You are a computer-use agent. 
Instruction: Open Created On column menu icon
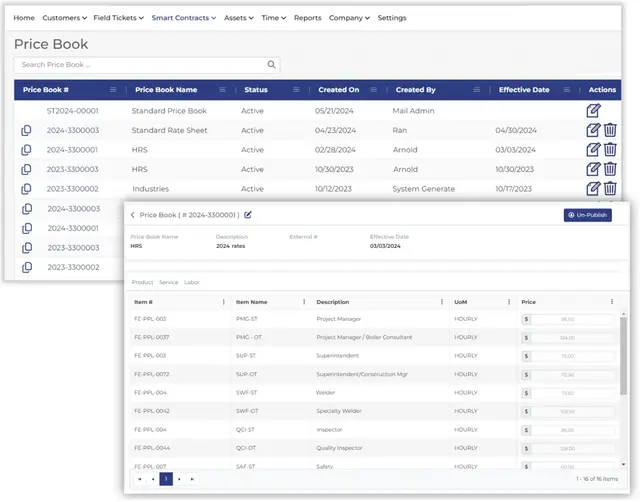click(373, 90)
